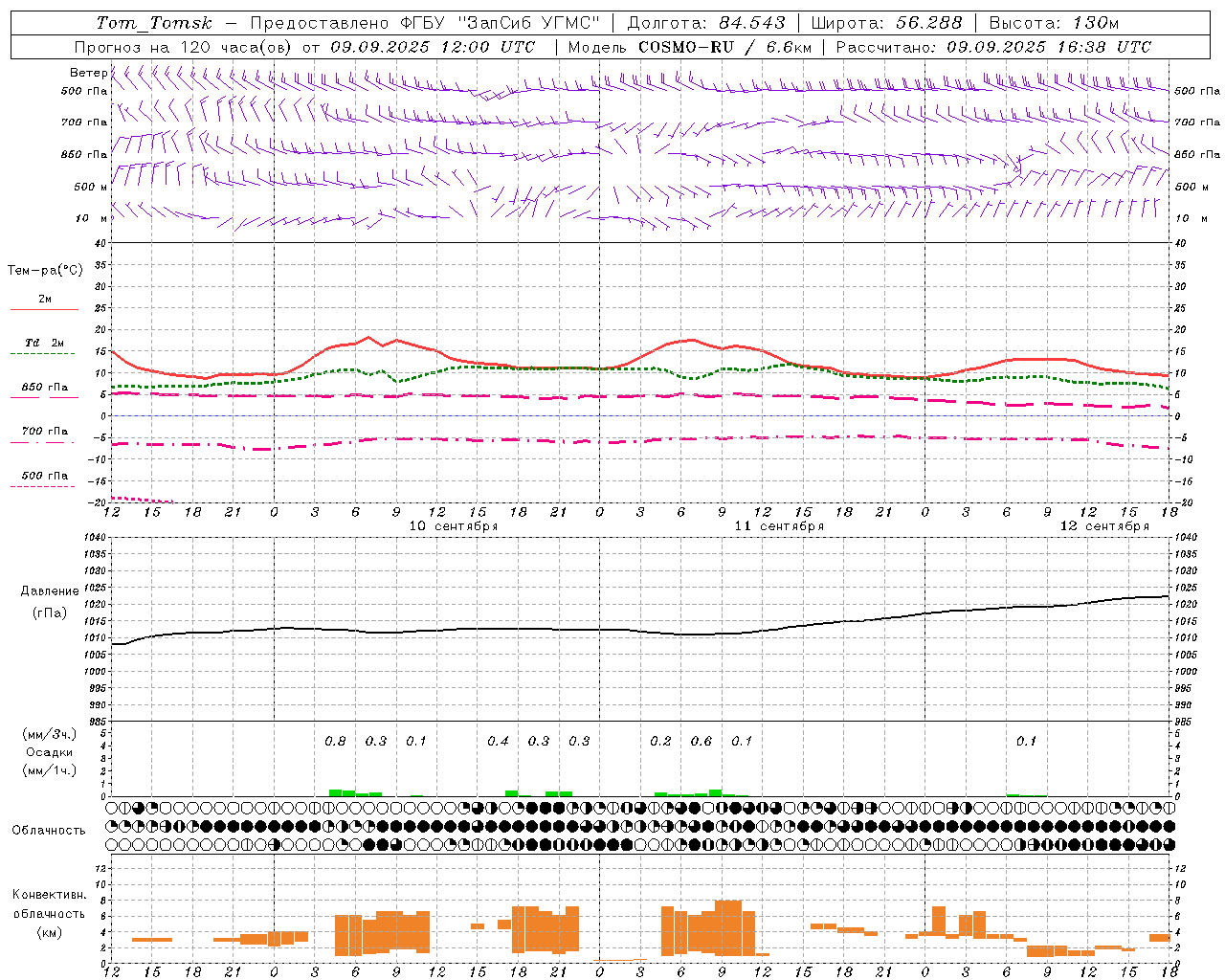Click the 0.6 precipitation amount
The width and height of the screenshot is (1225, 980).
[702, 742]
